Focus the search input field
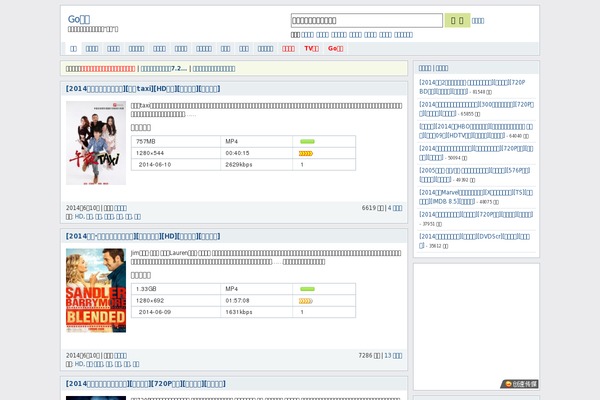The height and width of the screenshot is (400, 600). (367, 20)
